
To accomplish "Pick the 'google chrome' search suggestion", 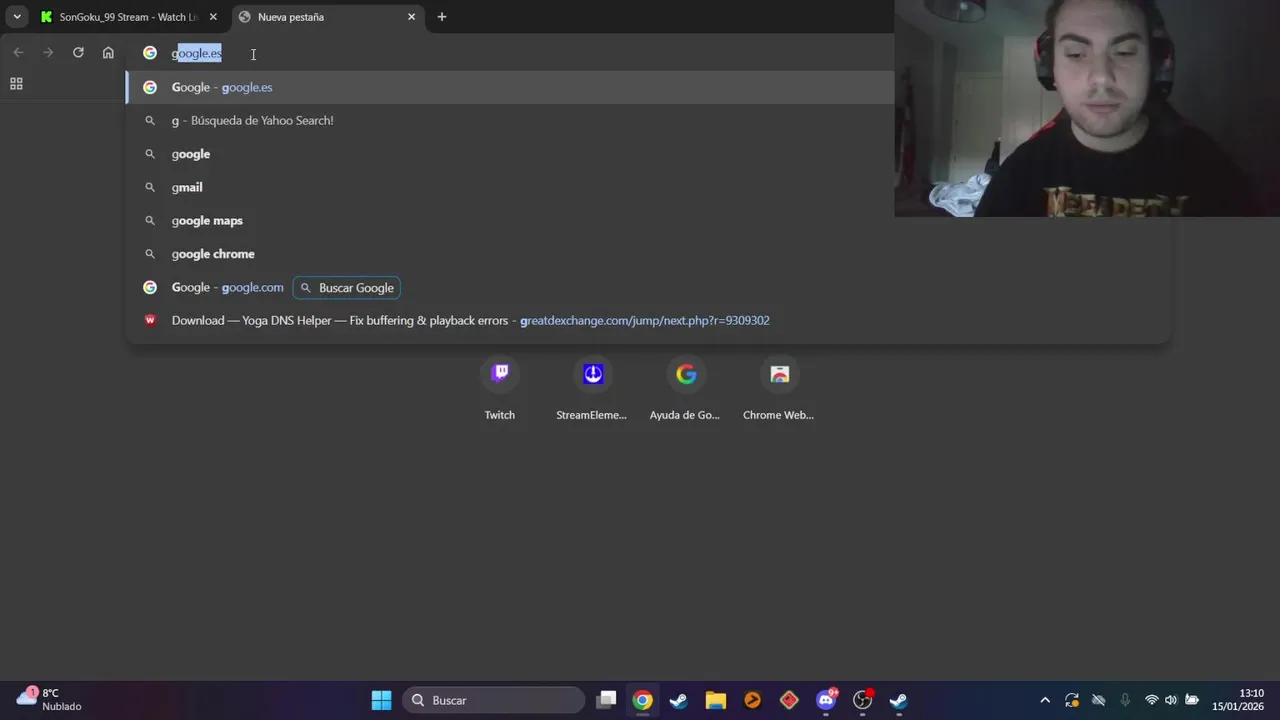I will coord(648,254).
